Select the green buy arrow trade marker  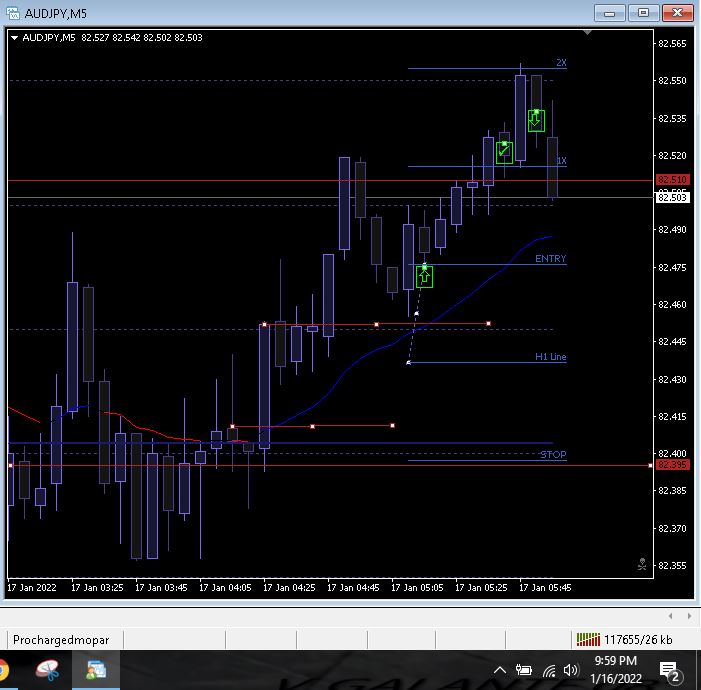[424, 276]
